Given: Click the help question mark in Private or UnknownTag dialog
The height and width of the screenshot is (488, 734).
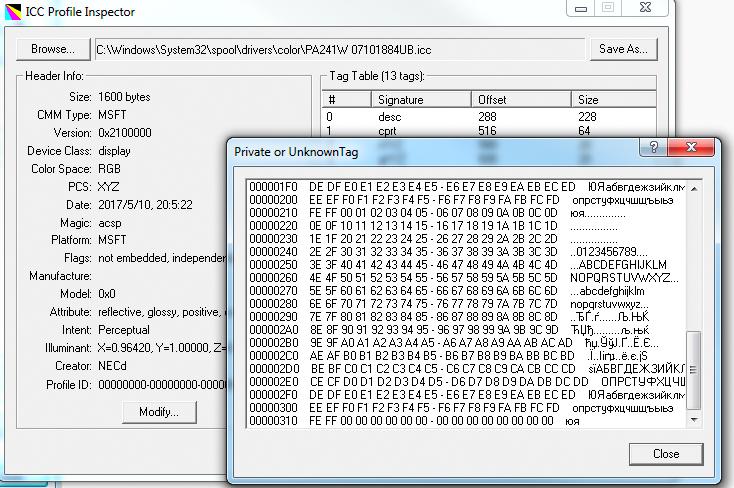Looking at the screenshot, I should (x=654, y=147).
